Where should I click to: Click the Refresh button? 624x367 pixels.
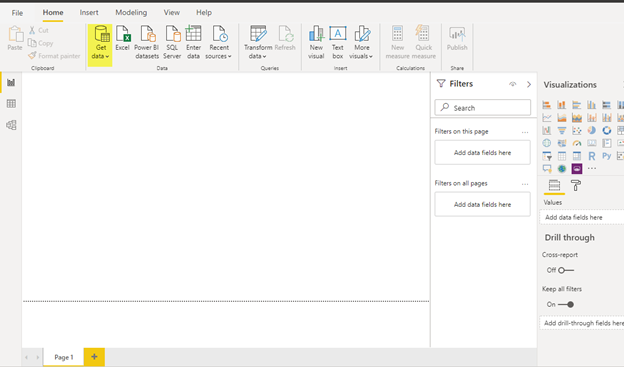(x=285, y=38)
